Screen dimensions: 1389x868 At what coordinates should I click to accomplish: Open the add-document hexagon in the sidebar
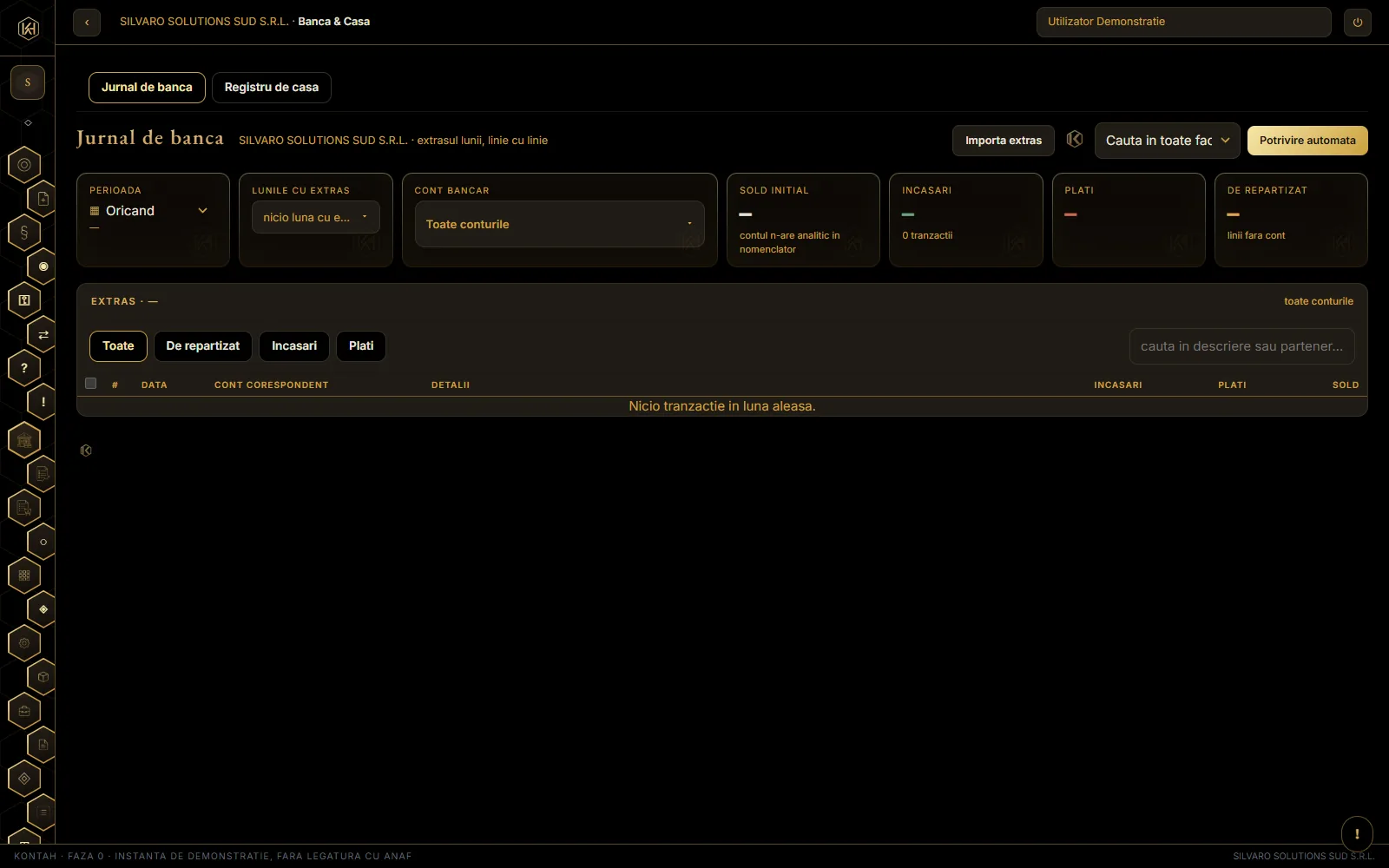point(43,199)
